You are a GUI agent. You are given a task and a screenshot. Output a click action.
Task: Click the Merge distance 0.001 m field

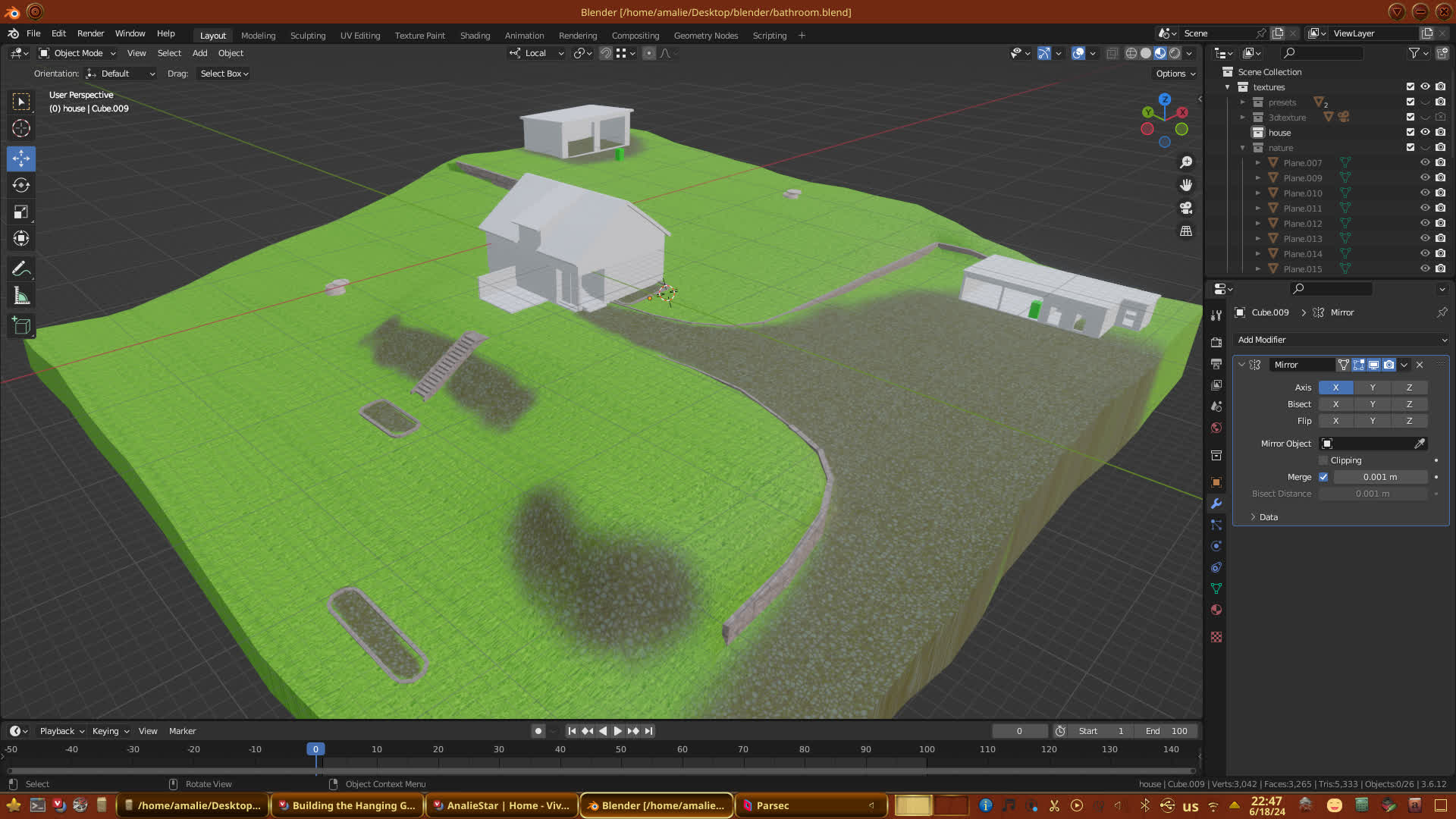coord(1379,477)
